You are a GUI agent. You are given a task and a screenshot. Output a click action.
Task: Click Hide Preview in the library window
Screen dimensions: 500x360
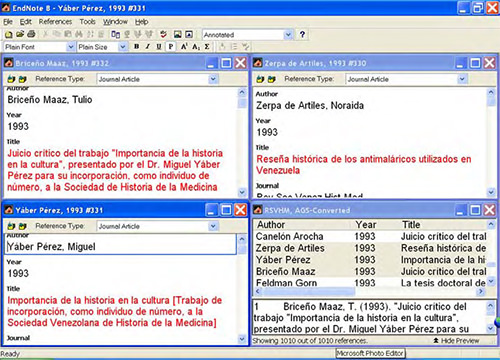click(x=456, y=341)
